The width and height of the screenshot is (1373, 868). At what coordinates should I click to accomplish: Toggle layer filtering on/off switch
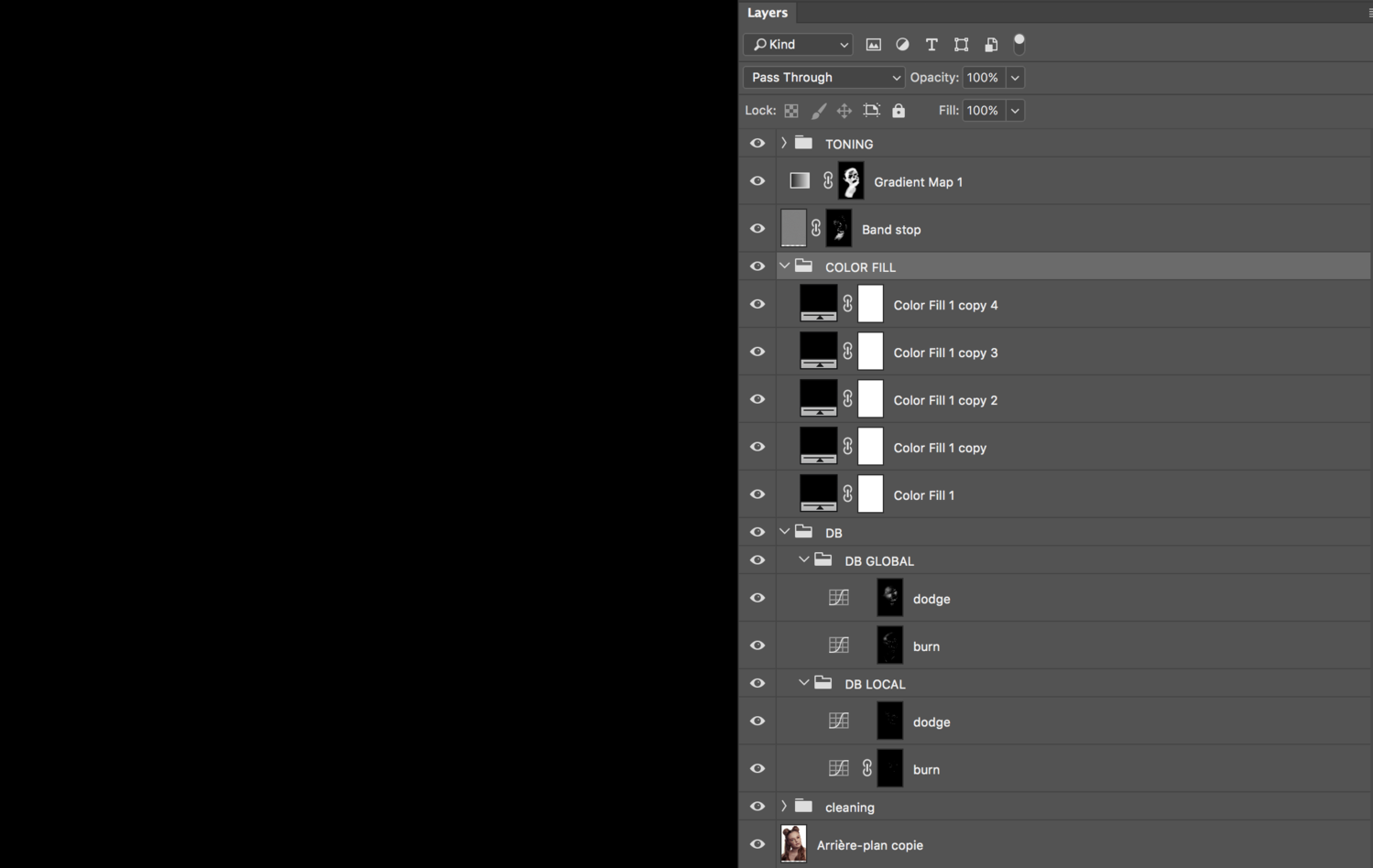tap(1019, 44)
